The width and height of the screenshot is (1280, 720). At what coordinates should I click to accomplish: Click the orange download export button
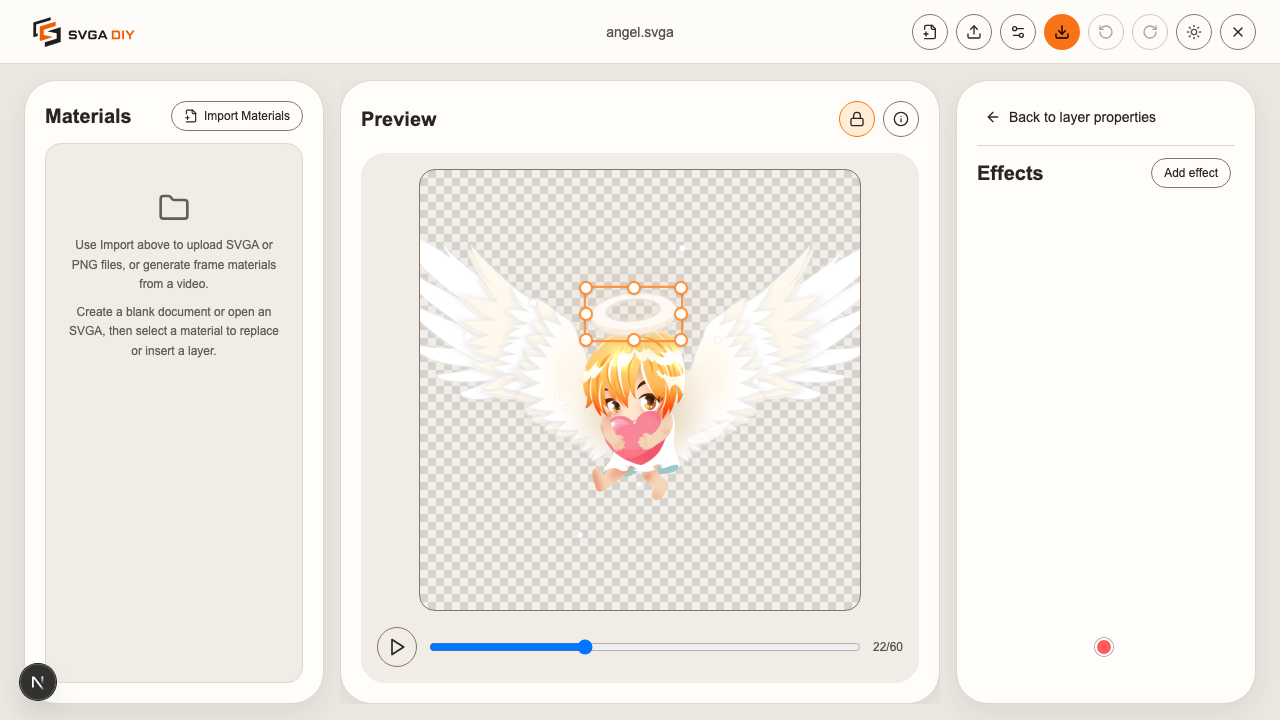click(1062, 32)
